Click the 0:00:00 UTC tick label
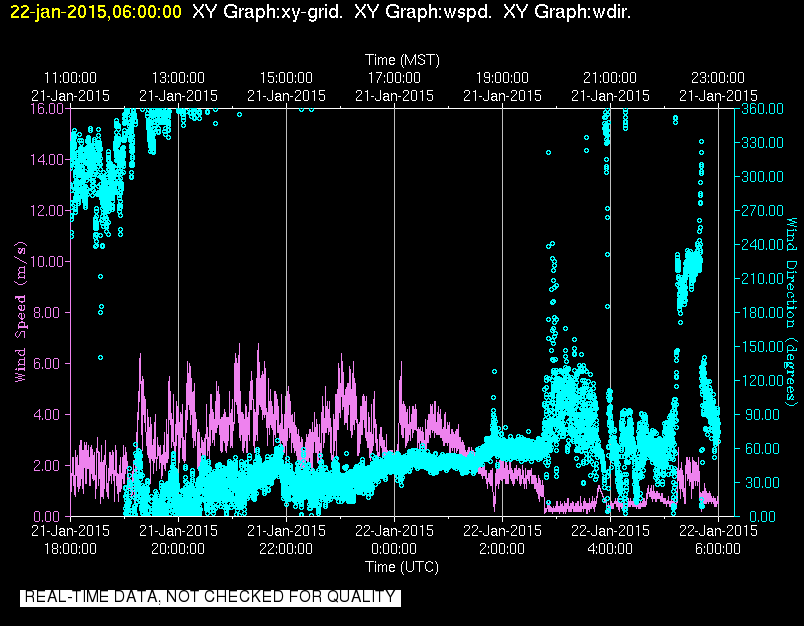The width and height of the screenshot is (804, 626). coord(394,549)
